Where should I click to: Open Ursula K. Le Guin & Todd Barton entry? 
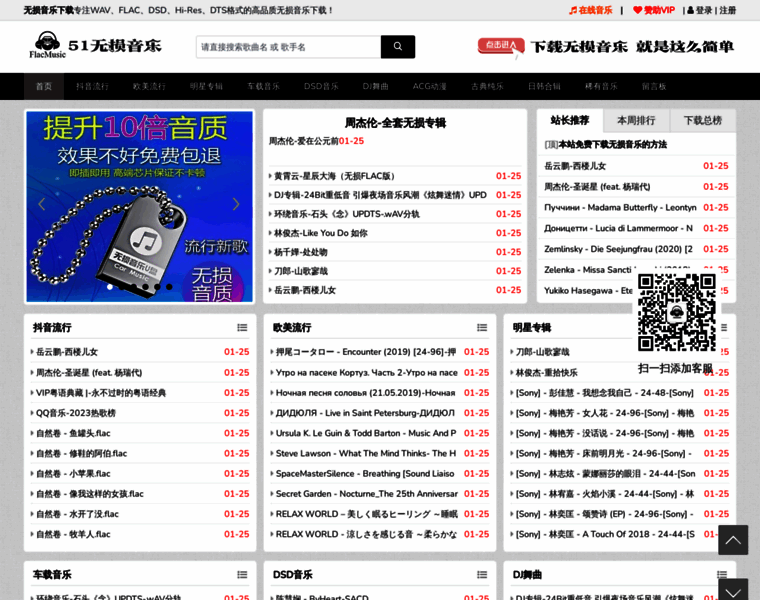click(x=366, y=433)
